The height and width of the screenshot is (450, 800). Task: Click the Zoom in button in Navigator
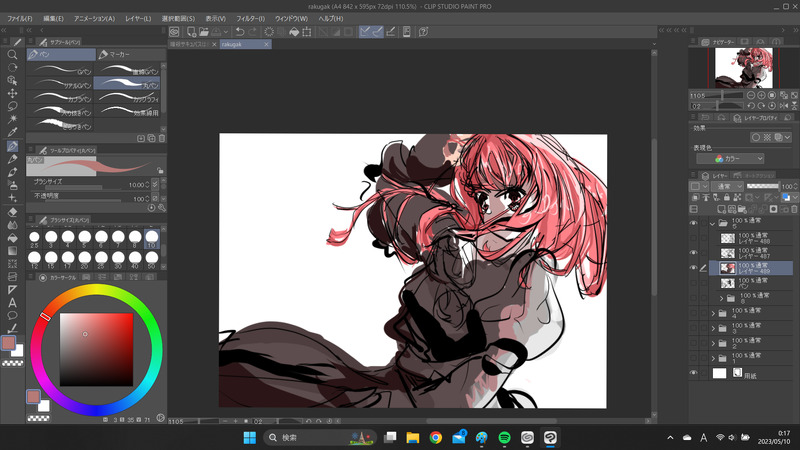[761, 95]
